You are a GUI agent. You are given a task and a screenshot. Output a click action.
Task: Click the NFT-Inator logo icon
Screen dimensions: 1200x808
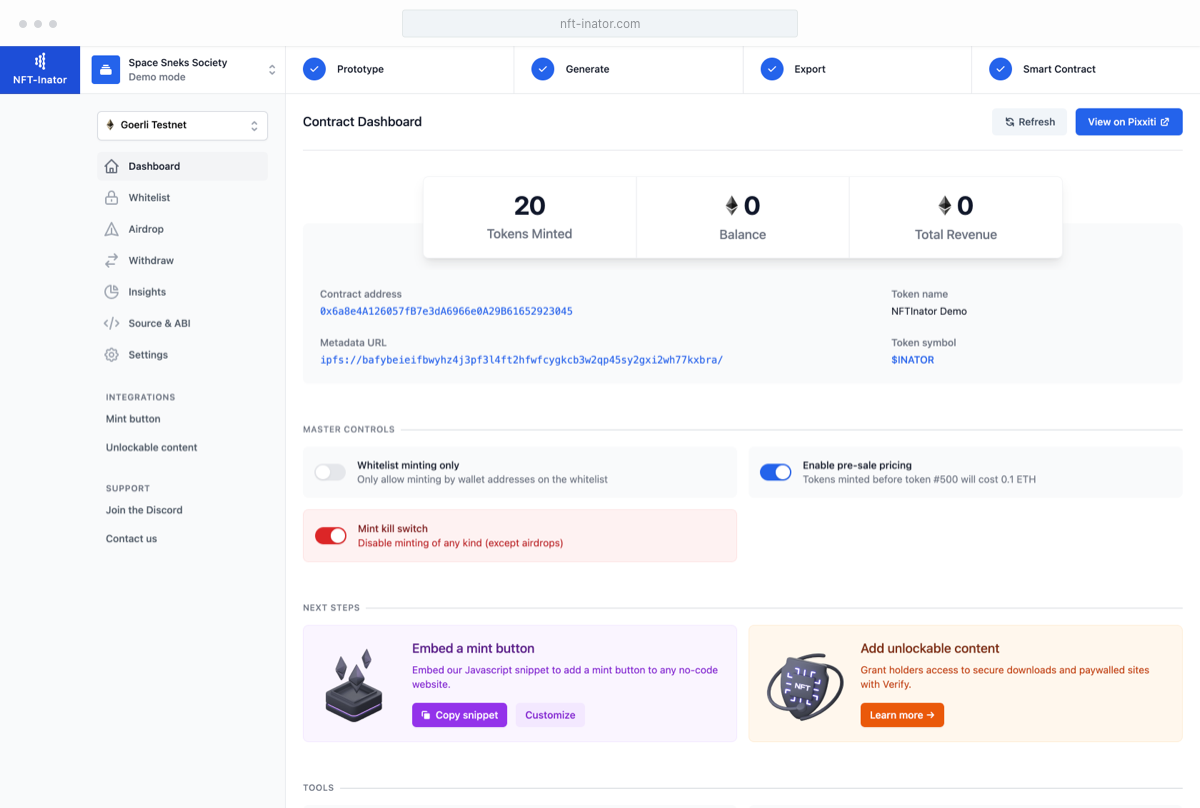pos(40,62)
